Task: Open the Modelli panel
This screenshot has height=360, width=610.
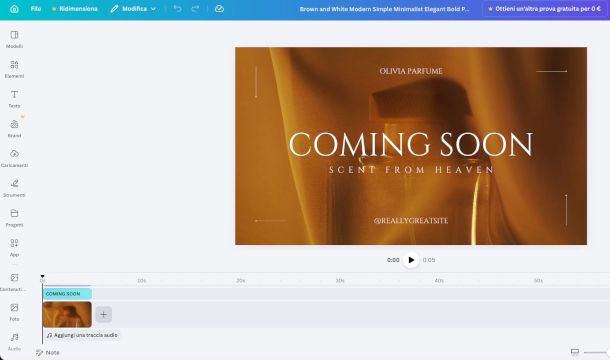Action: (x=14, y=39)
